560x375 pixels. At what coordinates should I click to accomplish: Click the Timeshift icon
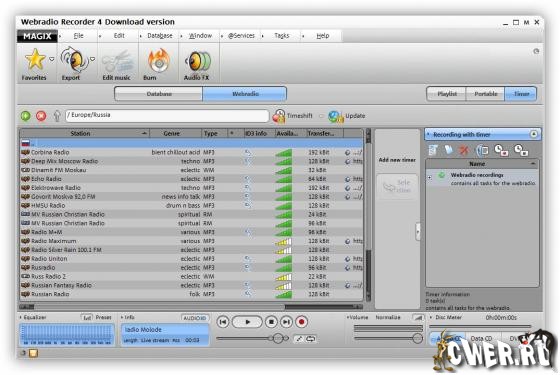click(x=279, y=116)
